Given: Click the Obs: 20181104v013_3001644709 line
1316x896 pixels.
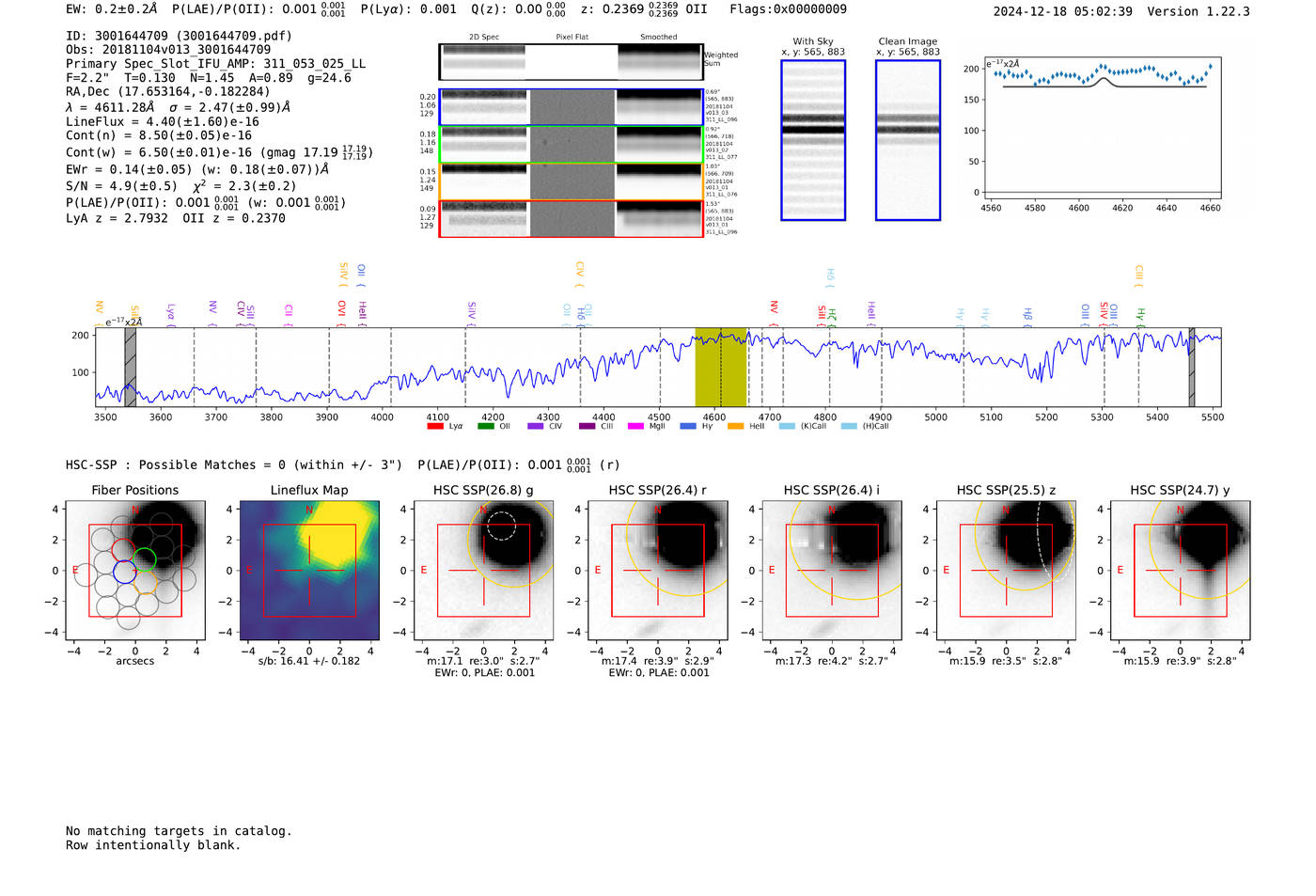Looking at the screenshot, I should pos(168,49).
